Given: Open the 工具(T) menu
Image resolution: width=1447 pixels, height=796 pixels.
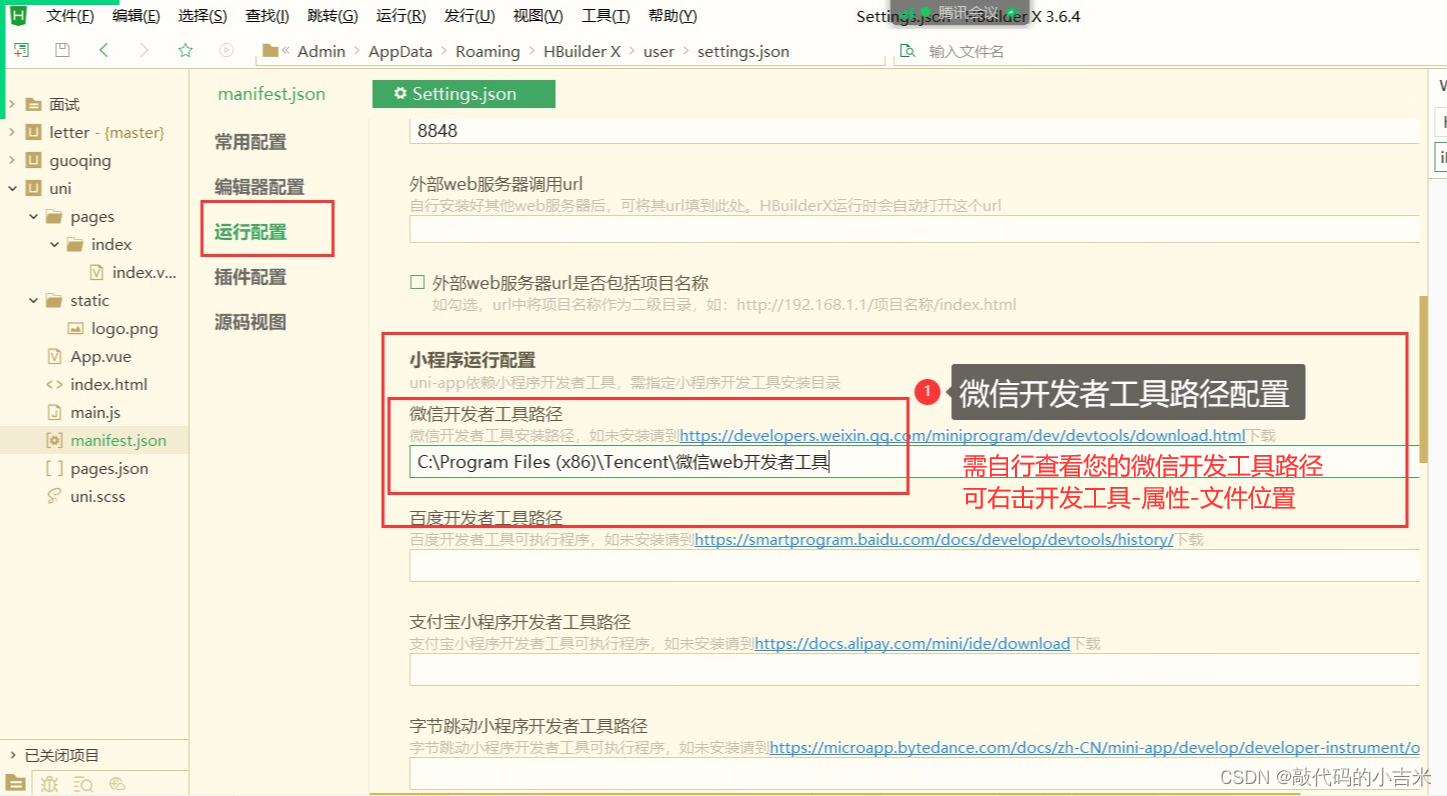Looking at the screenshot, I should tap(606, 16).
